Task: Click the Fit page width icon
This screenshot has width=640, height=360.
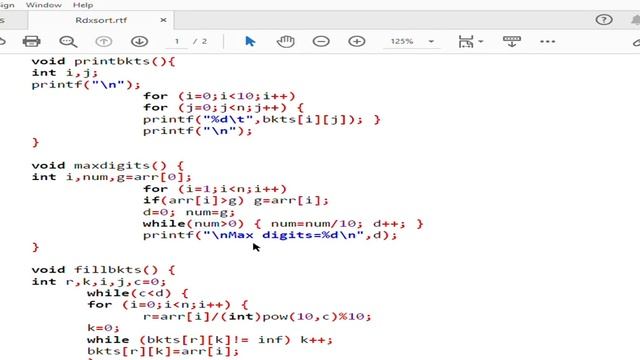Action: point(466,41)
